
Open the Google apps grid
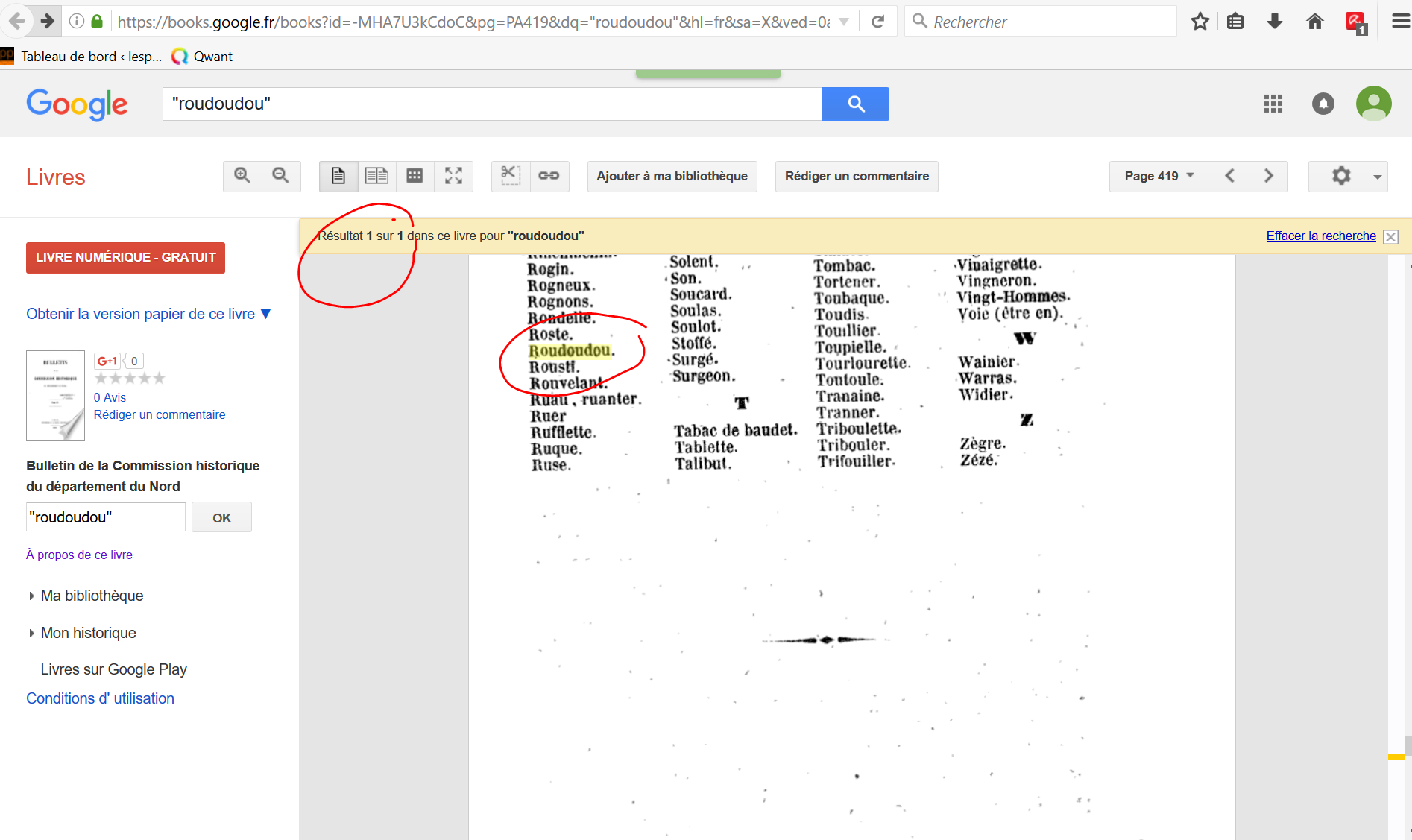click(x=1273, y=104)
